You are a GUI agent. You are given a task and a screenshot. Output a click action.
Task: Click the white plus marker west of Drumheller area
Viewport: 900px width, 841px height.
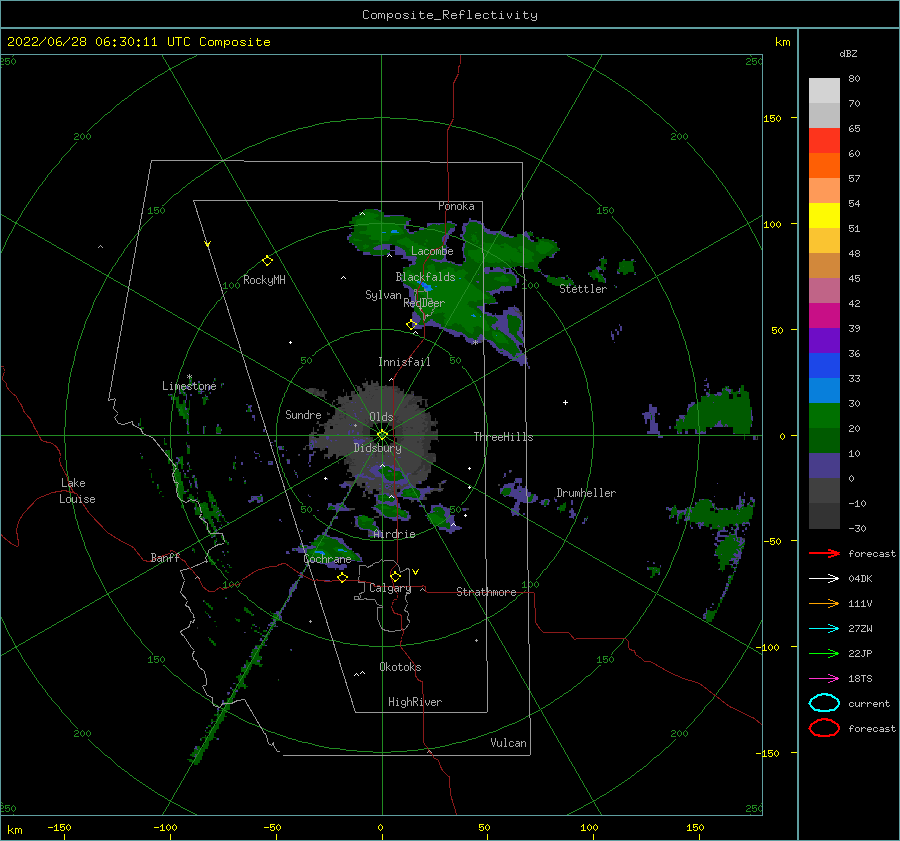pos(565,402)
